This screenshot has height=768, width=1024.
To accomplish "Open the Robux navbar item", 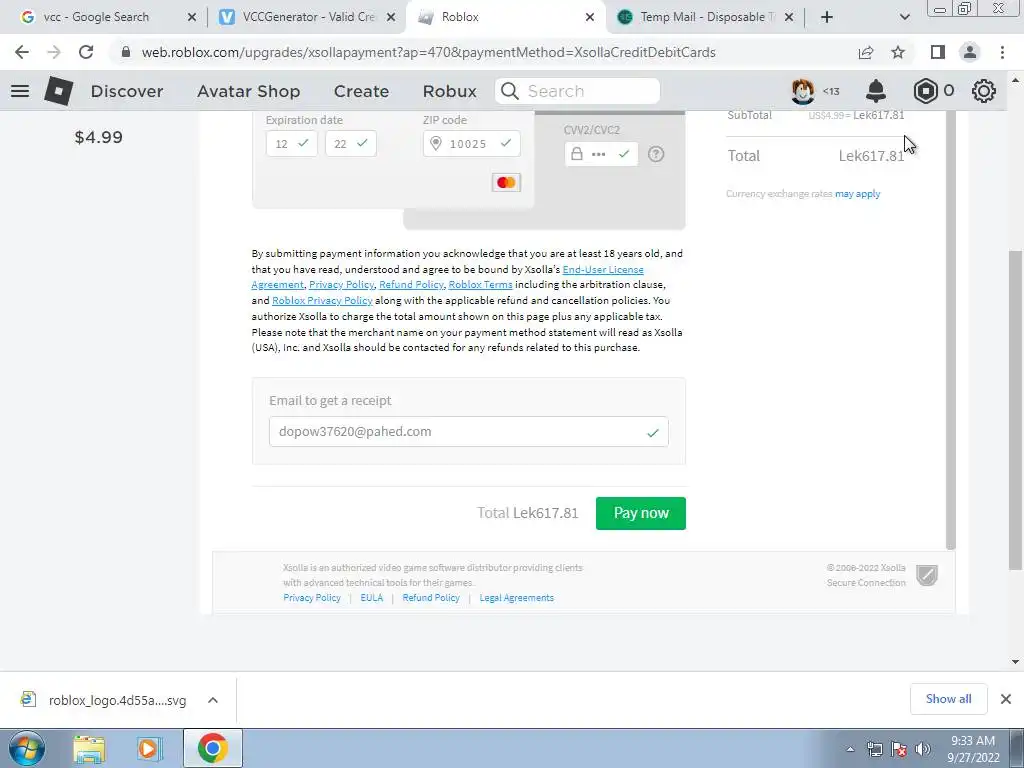I will (449, 91).
